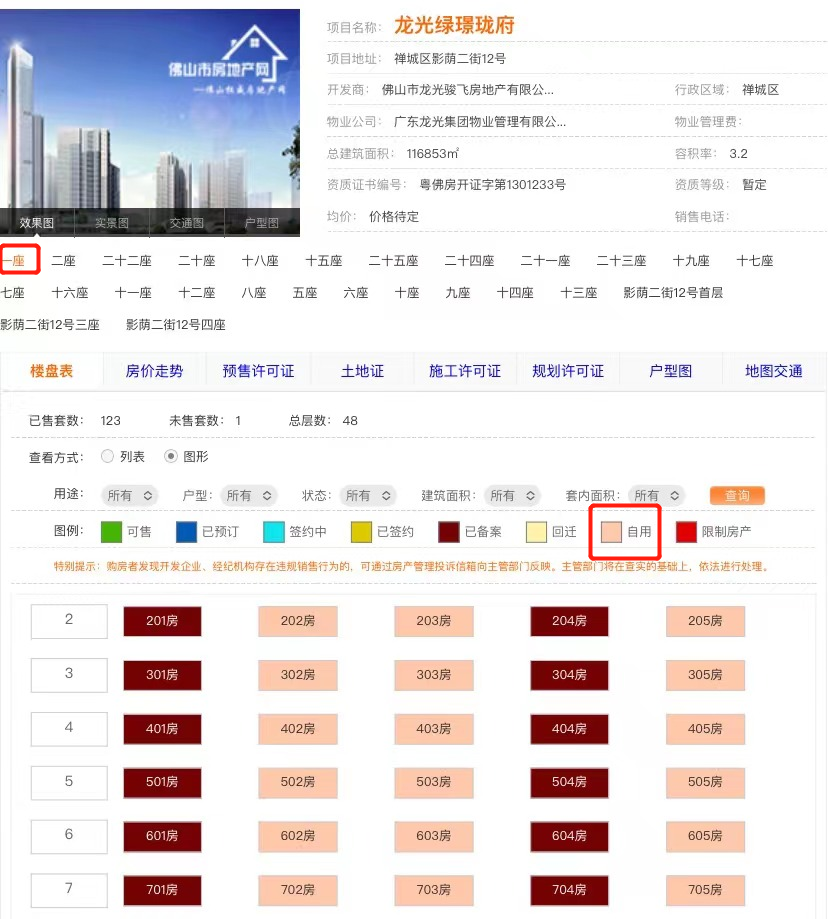Select building 十九座

[691, 261]
